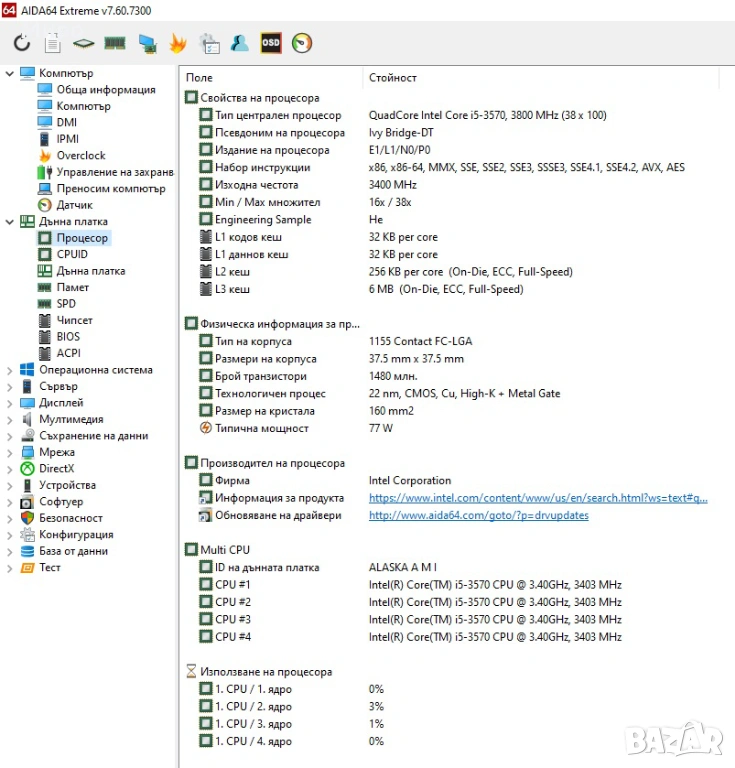Open the Intel product information link
The width and height of the screenshot is (735, 768).
pyautogui.click(x=537, y=498)
